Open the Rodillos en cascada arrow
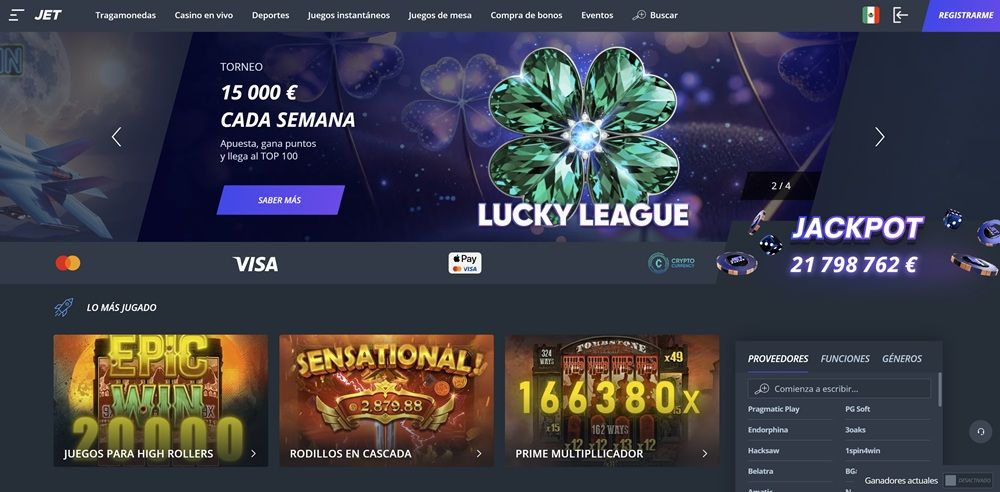1000x492 pixels. pyautogui.click(x=479, y=454)
